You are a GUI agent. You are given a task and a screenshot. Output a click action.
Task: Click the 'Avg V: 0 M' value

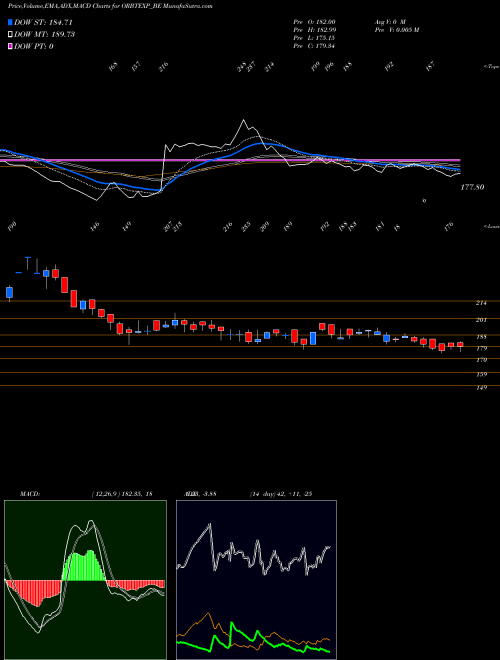click(x=390, y=21)
